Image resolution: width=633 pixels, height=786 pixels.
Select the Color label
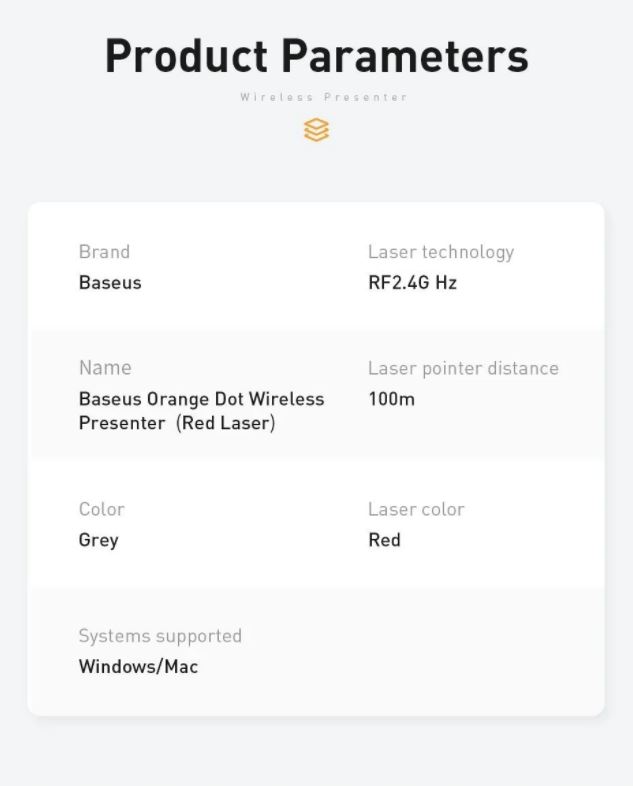(x=102, y=509)
